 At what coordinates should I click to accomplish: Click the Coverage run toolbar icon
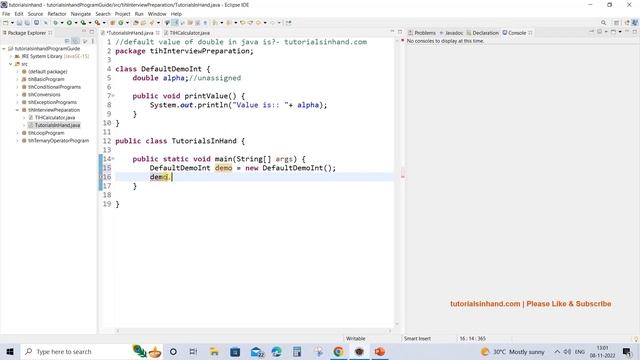83,23
